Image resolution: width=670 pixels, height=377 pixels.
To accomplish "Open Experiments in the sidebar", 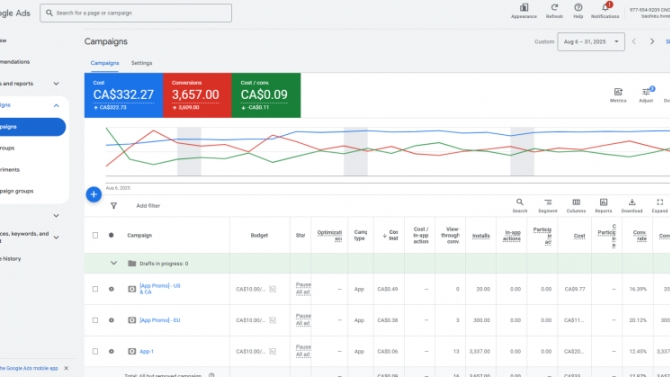I will pos(10,170).
